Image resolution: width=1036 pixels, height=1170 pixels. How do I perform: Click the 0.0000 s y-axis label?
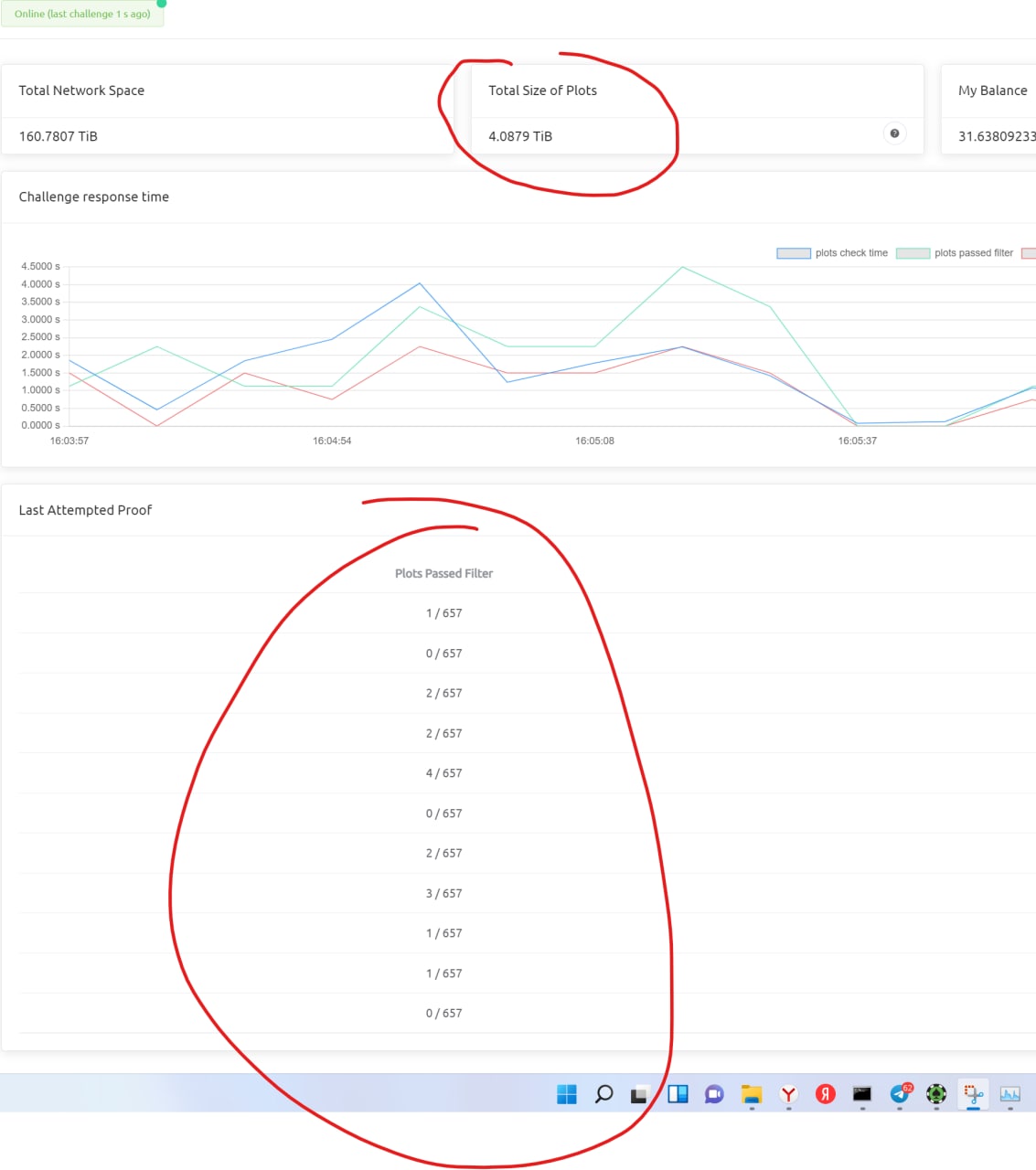(40, 425)
